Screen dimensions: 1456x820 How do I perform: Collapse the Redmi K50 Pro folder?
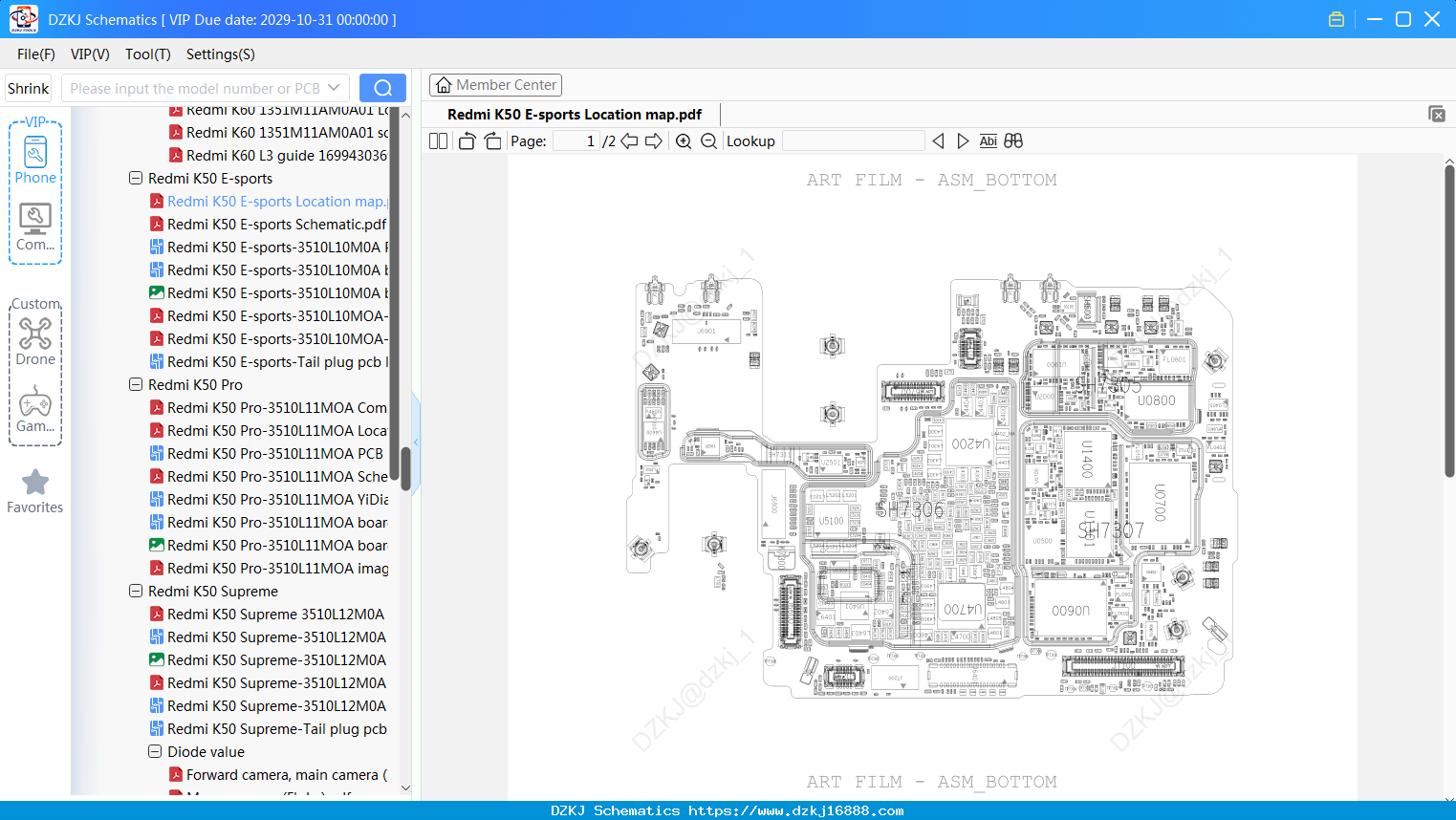136,385
